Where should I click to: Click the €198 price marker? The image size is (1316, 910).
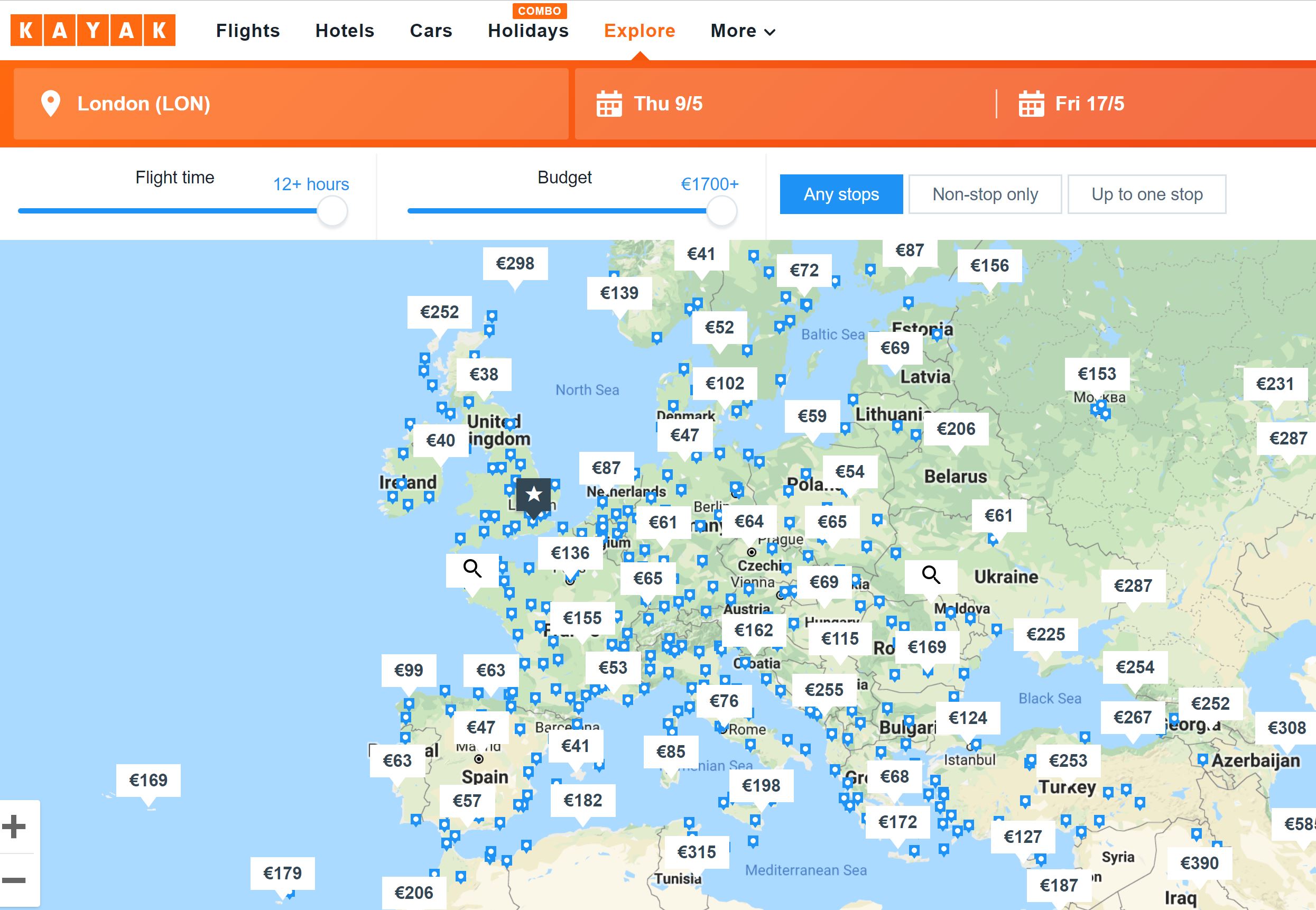click(761, 786)
